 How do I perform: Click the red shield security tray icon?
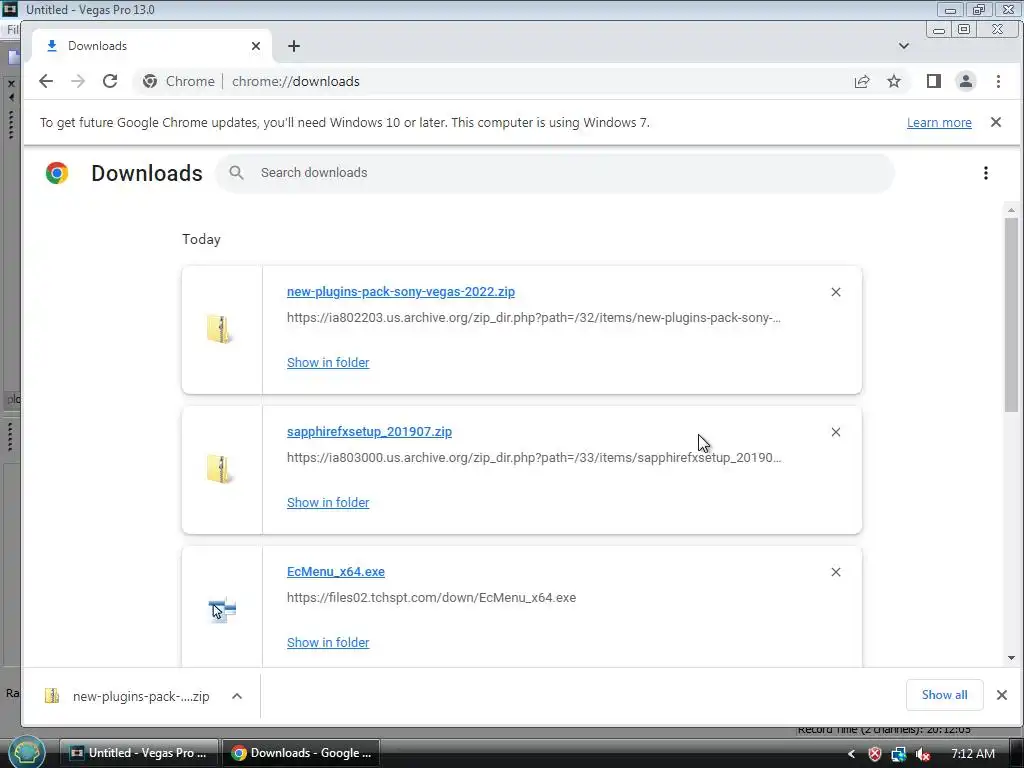[874, 754]
